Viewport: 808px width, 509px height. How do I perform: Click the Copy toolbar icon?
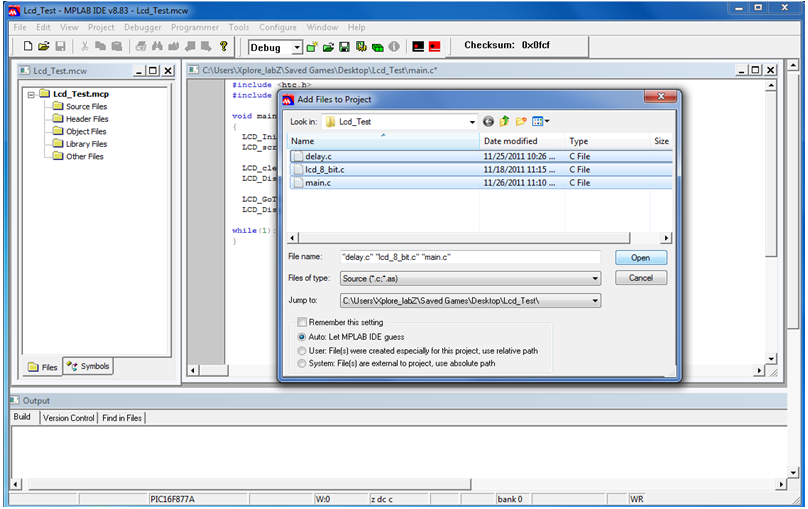[x=100, y=46]
